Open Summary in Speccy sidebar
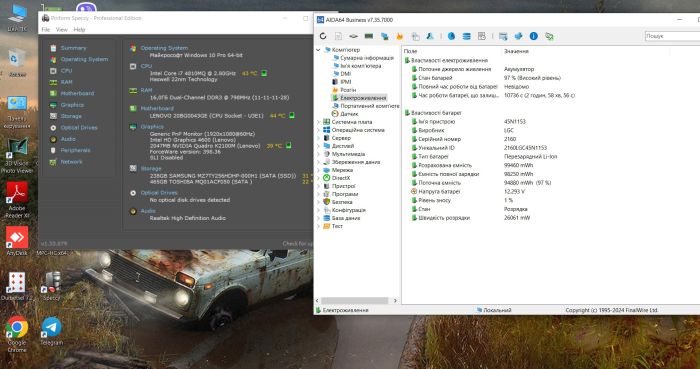 [73, 48]
